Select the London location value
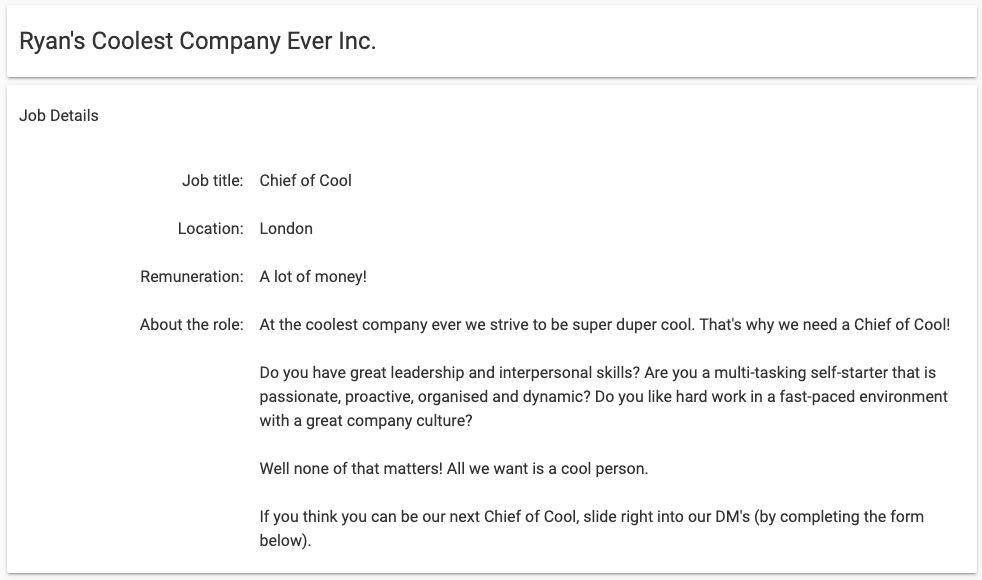 pos(286,229)
